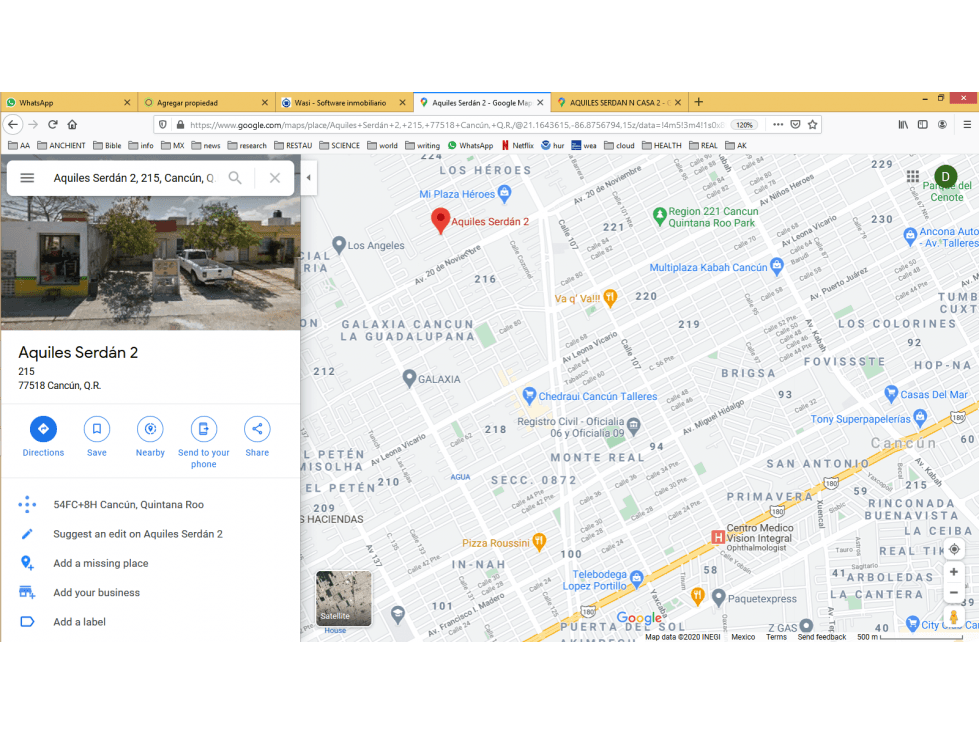Select the Paquetexpress marker
Image resolution: width=979 pixels, height=734 pixels.
(x=718, y=598)
